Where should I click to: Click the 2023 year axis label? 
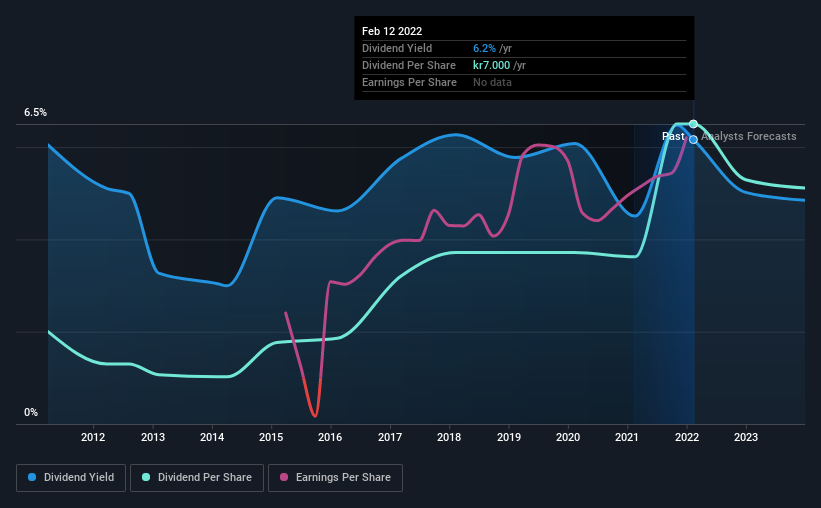pos(746,437)
